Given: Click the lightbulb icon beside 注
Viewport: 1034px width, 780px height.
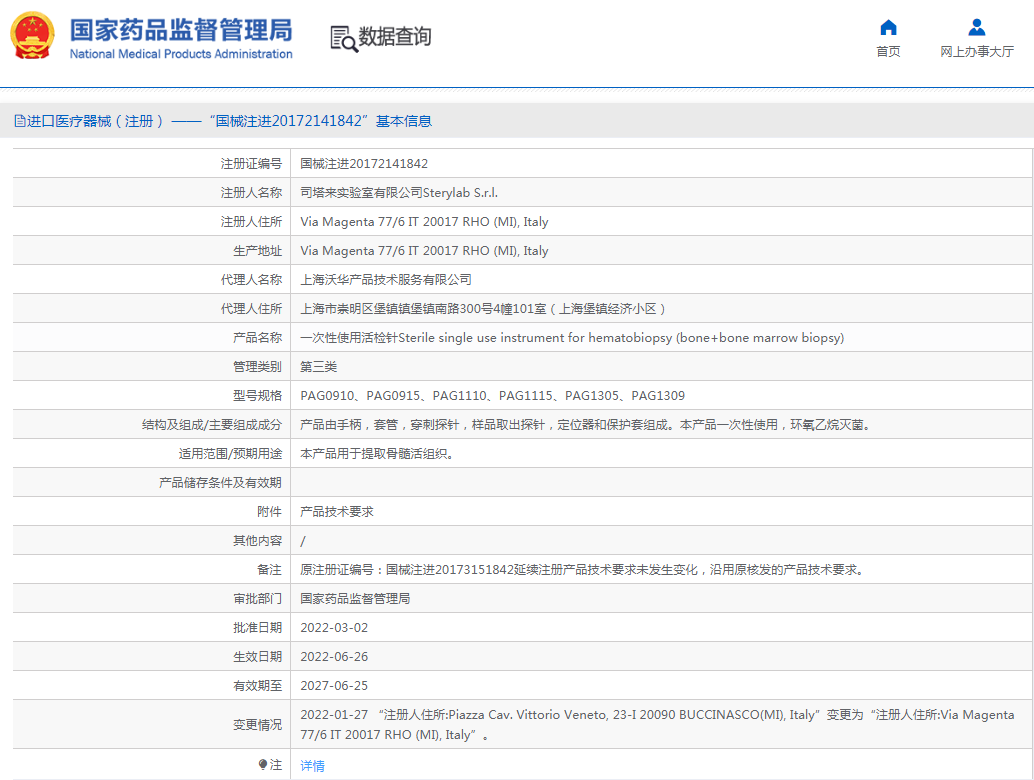Looking at the screenshot, I should 263,765.
